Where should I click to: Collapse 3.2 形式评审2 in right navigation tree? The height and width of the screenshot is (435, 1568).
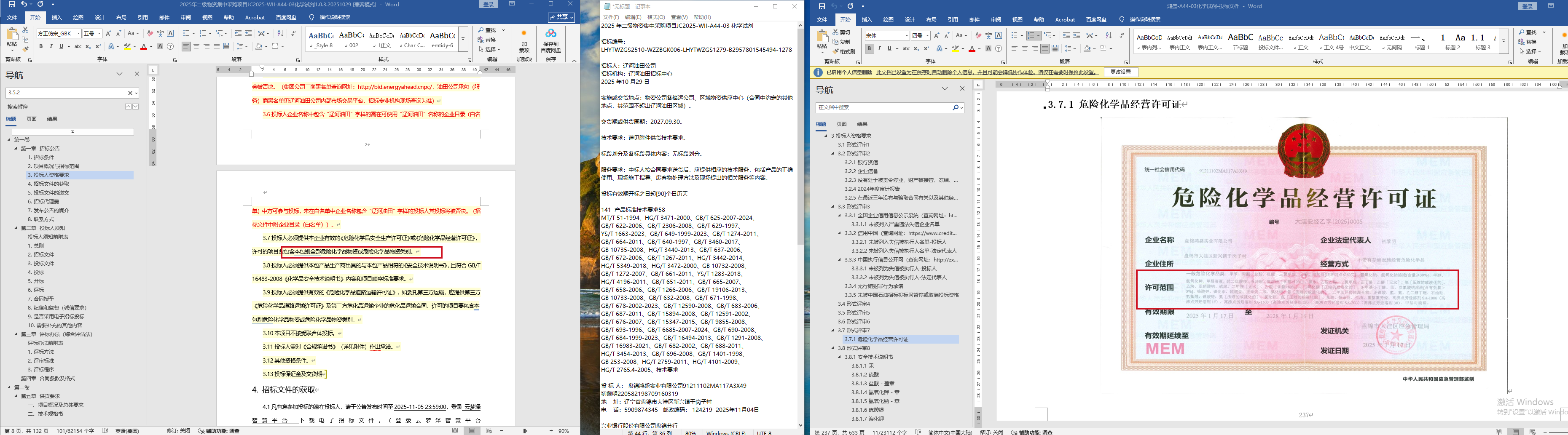coord(833,154)
